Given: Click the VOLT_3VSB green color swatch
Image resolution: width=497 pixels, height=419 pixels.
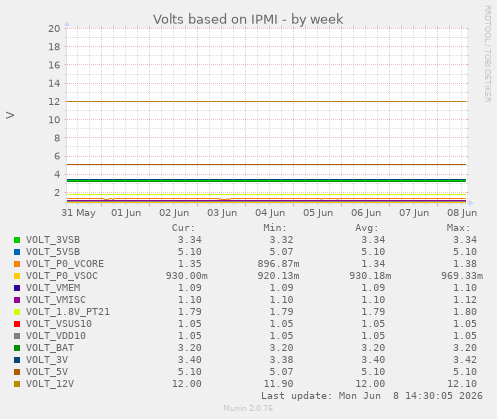Looking at the screenshot, I should click(x=17, y=240).
